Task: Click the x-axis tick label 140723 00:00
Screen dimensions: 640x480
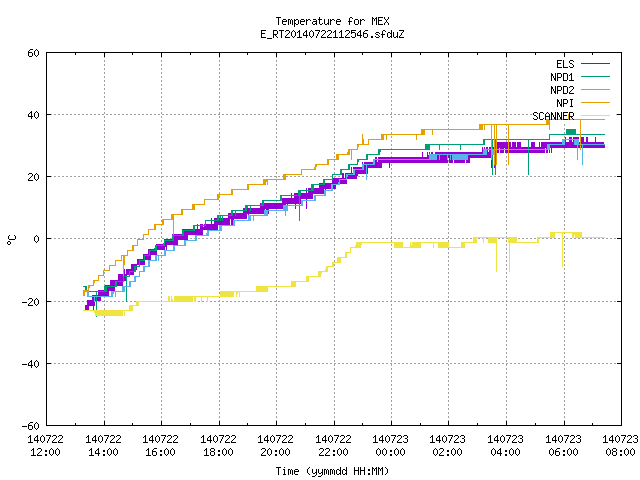Action: [x=391, y=446]
